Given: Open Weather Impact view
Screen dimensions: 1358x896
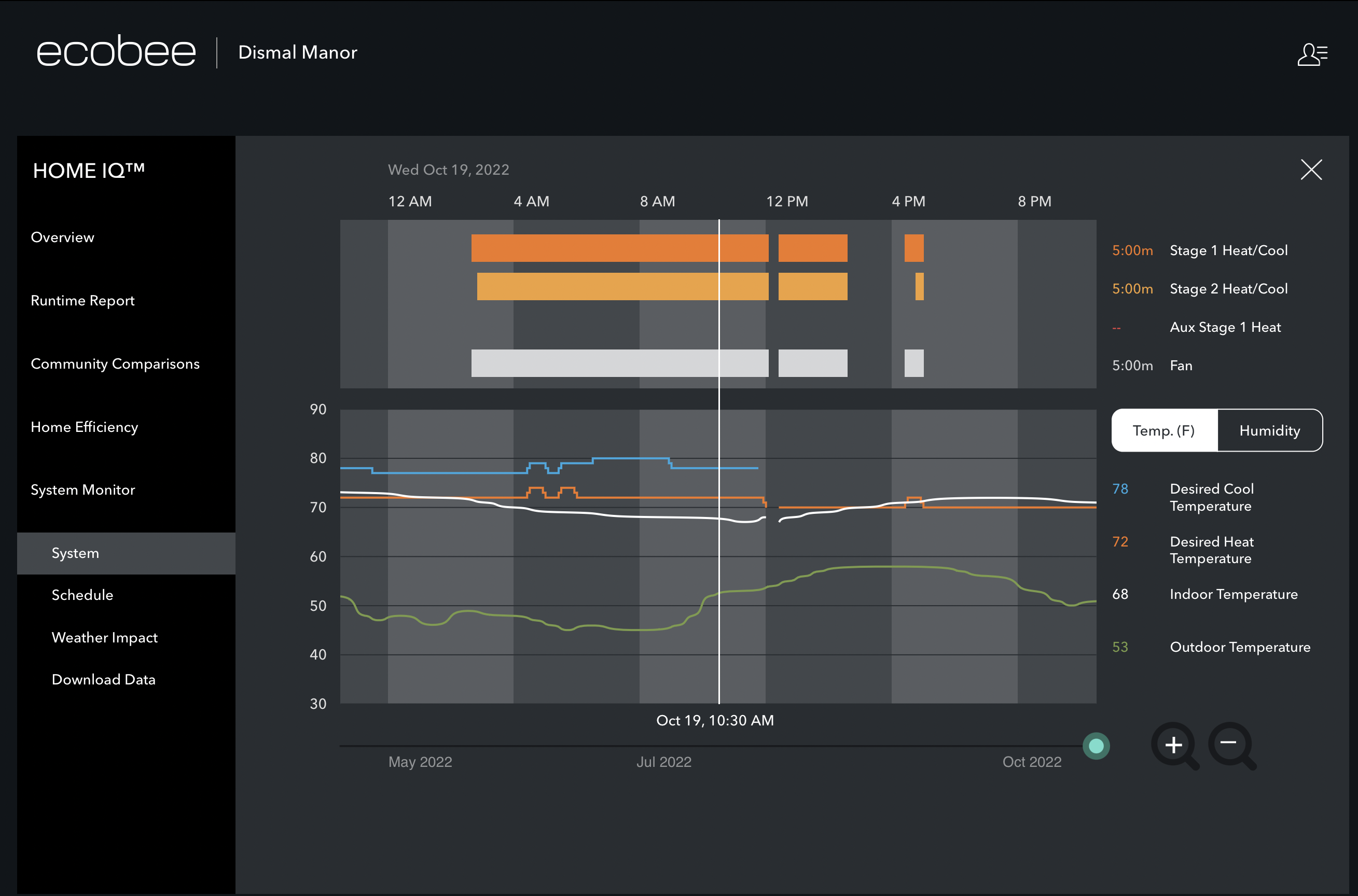Looking at the screenshot, I should (105, 637).
